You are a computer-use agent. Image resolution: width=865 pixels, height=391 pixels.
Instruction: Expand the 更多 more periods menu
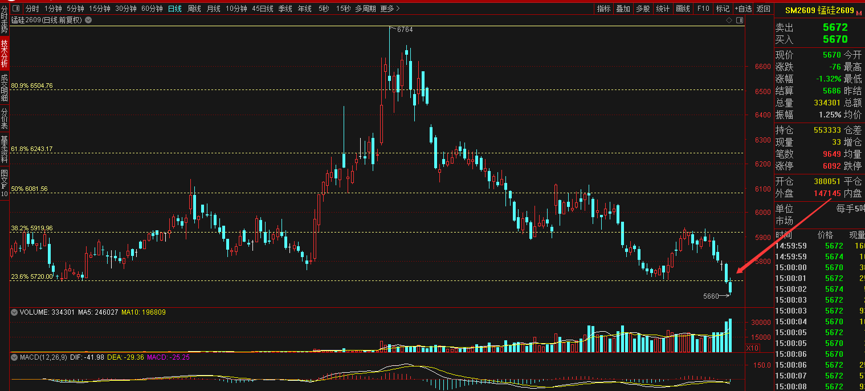coord(390,8)
